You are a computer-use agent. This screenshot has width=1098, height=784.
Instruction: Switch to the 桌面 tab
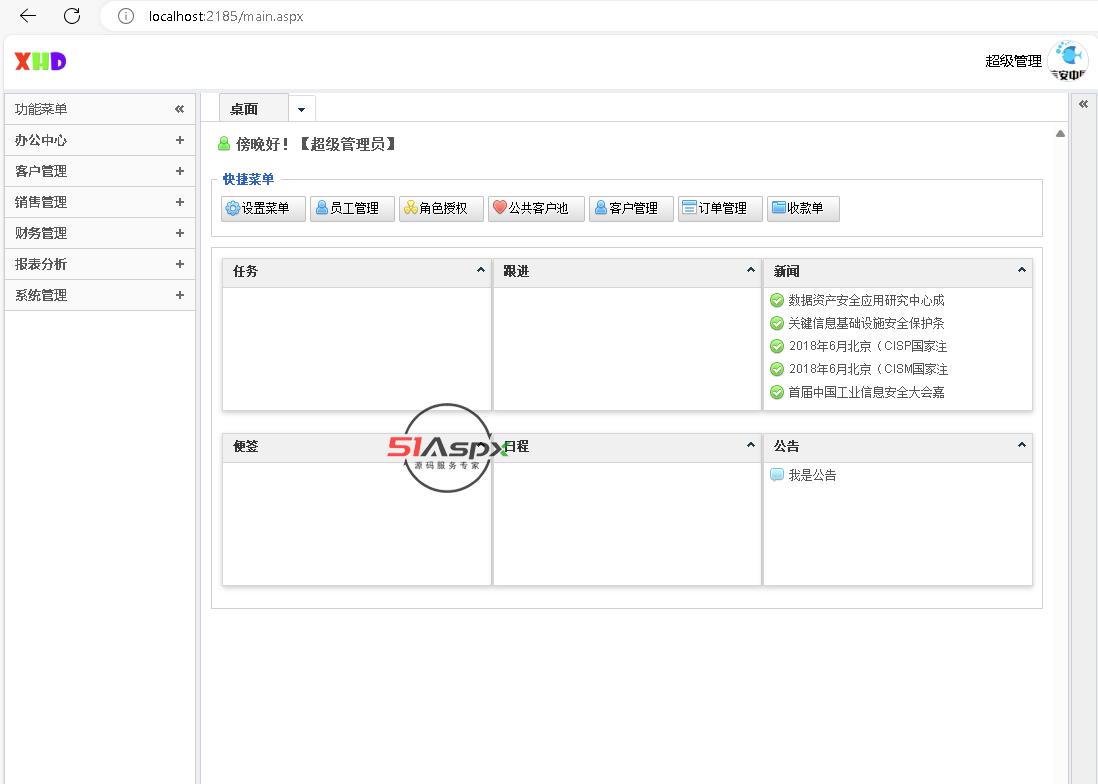coord(245,109)
